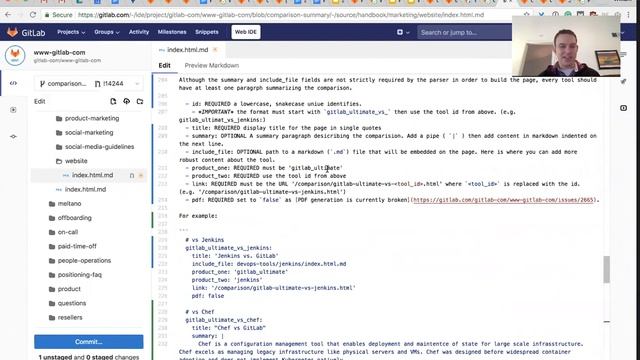Switch to the Edit tab
This screenshot has width=640, height=360.
tap(164, 65)
